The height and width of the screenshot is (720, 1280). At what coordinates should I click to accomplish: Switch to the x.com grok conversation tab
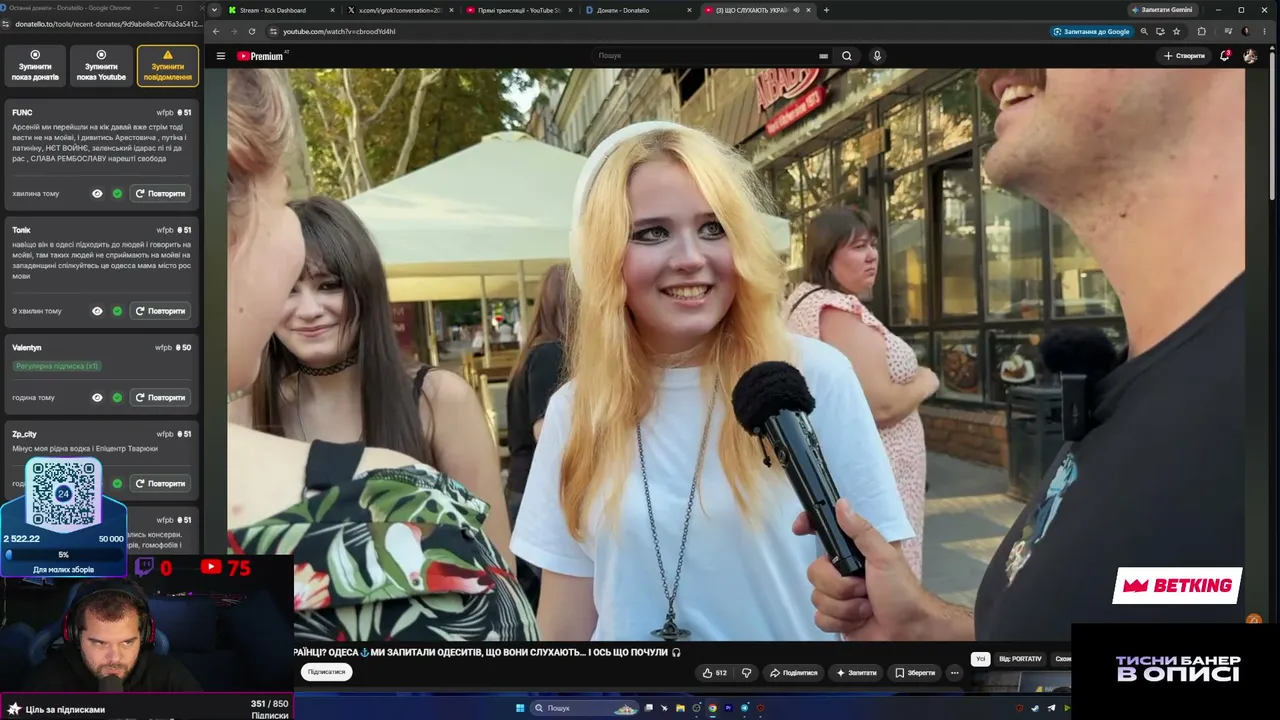point(399,10)
